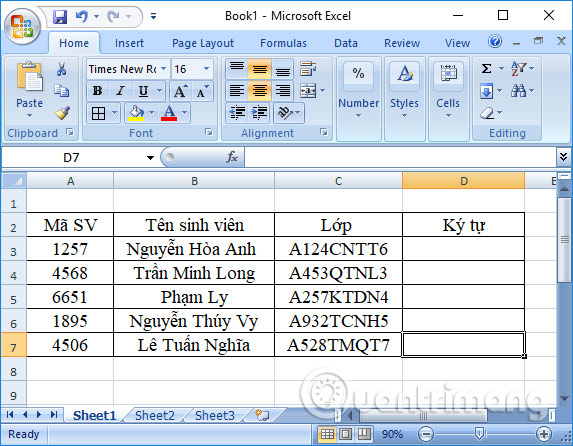This screenshot has width=573, height=446.
Task: Use the Clear eraser tool
Action: click(487, 113)
